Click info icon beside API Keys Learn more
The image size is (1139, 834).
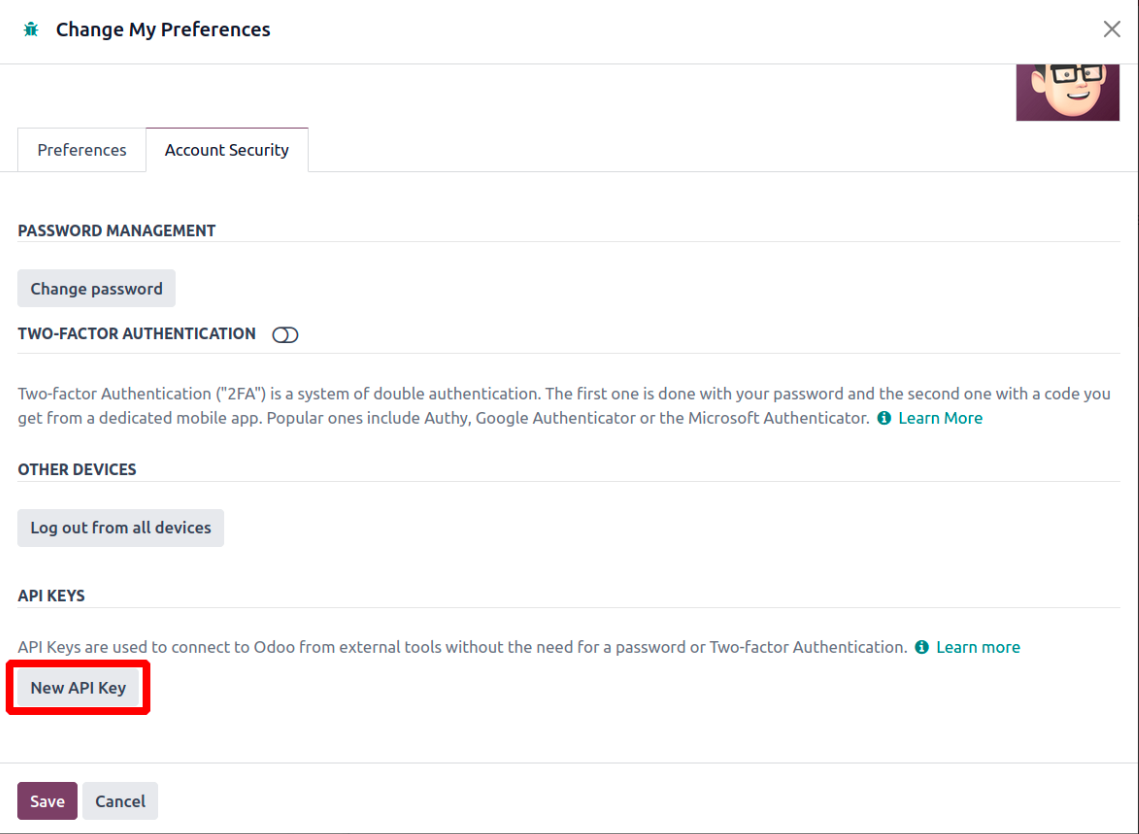coord(922,647)
